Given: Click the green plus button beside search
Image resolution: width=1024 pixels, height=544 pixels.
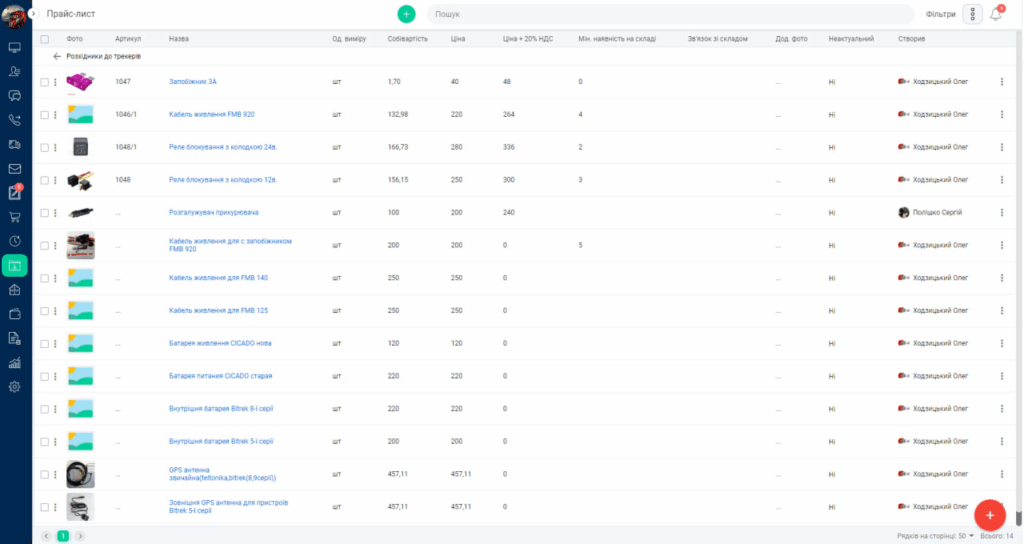Looking at the screenshot, I should 406,14.
